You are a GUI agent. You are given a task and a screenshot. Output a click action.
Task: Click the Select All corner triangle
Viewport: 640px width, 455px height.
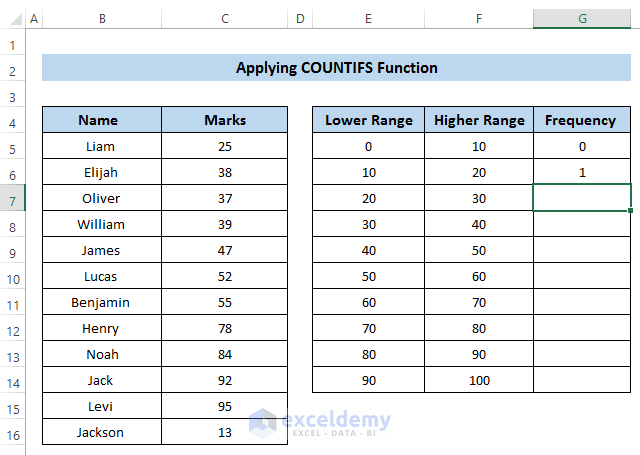tap(16, 19)
